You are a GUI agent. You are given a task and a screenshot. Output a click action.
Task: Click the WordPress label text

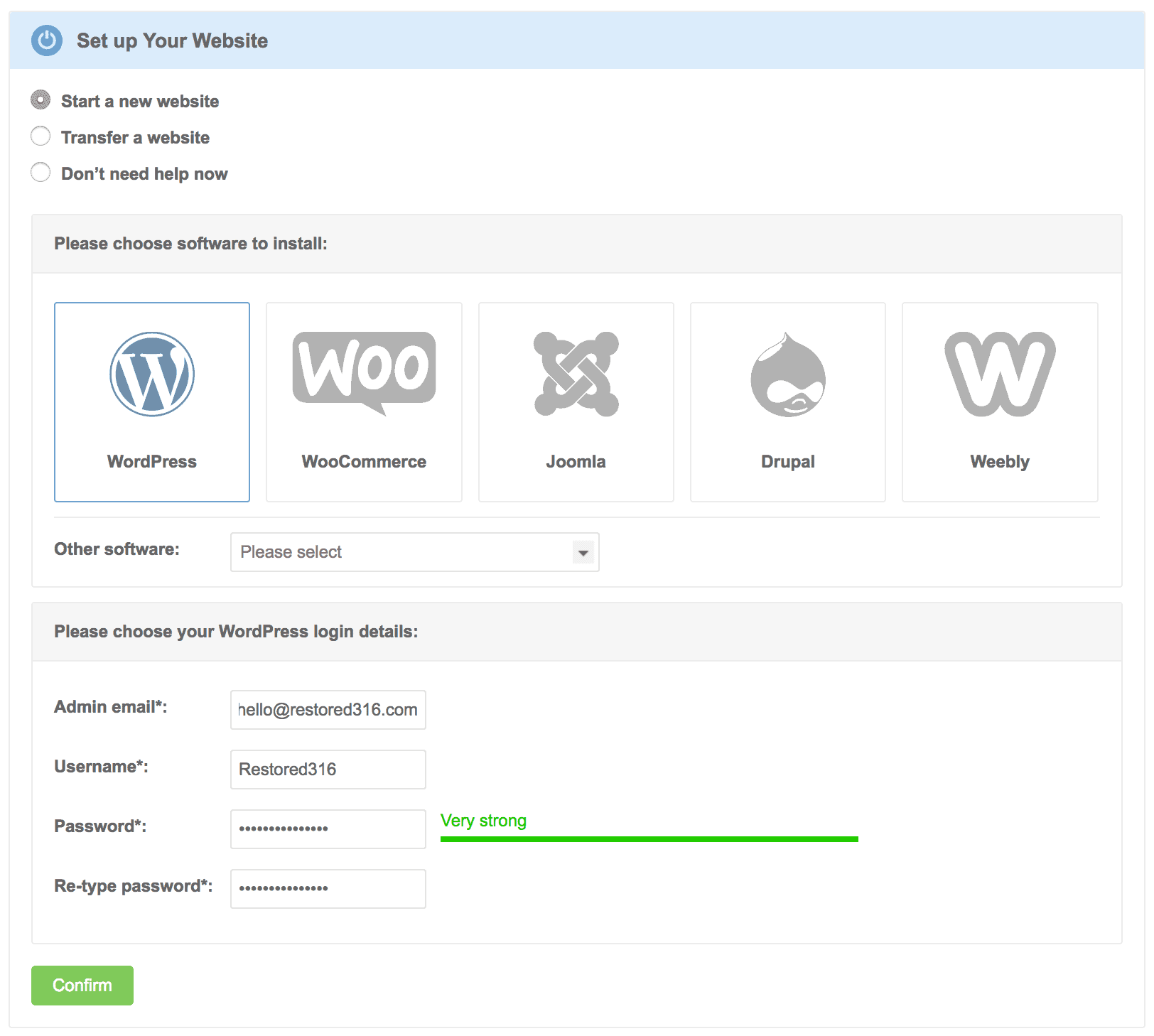152,462
